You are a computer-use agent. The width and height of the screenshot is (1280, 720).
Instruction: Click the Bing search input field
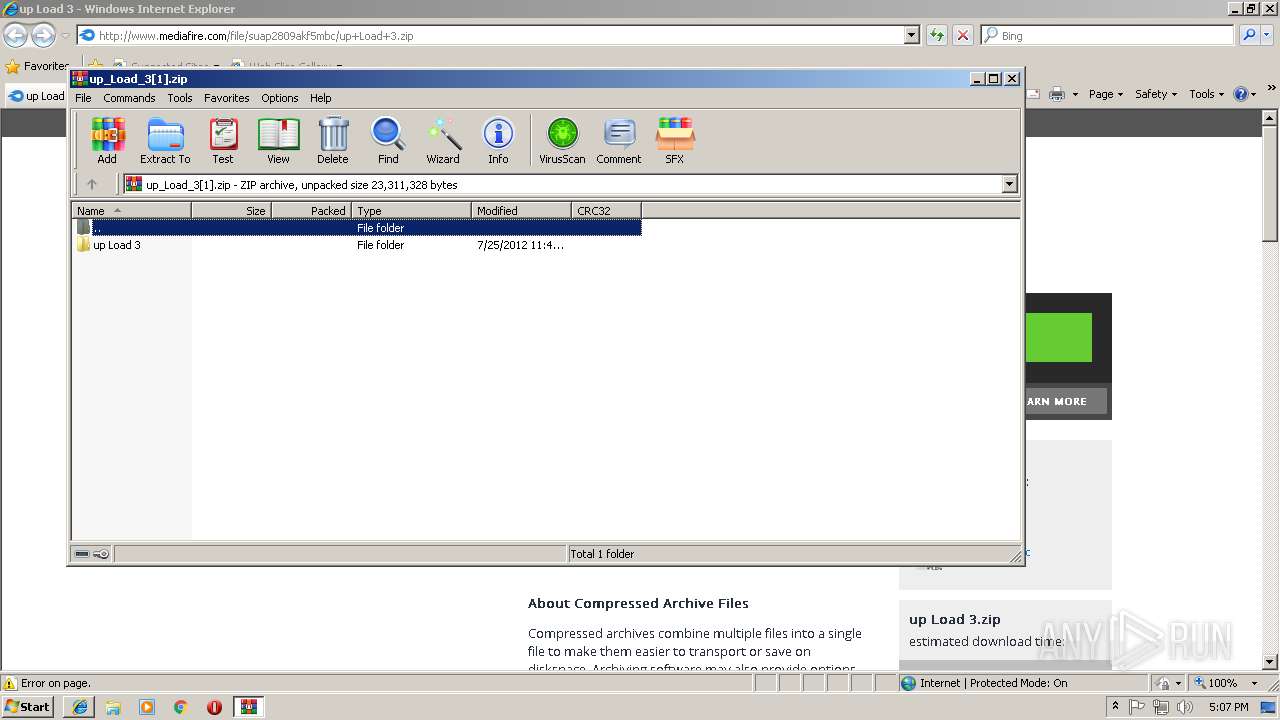coord(1108,35)
